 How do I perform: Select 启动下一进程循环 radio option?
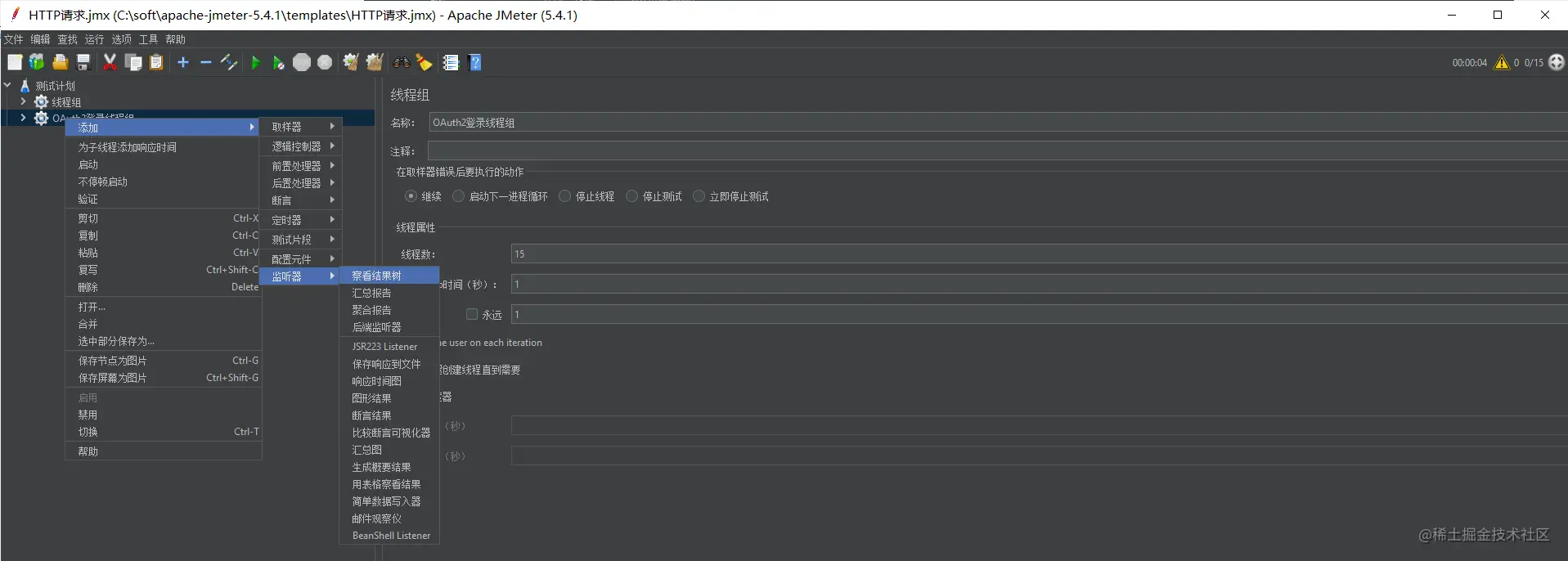click(458, 196)
